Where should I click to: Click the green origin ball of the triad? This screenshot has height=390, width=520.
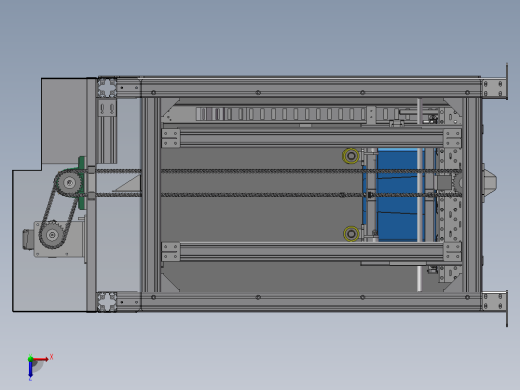click(30, 359)
